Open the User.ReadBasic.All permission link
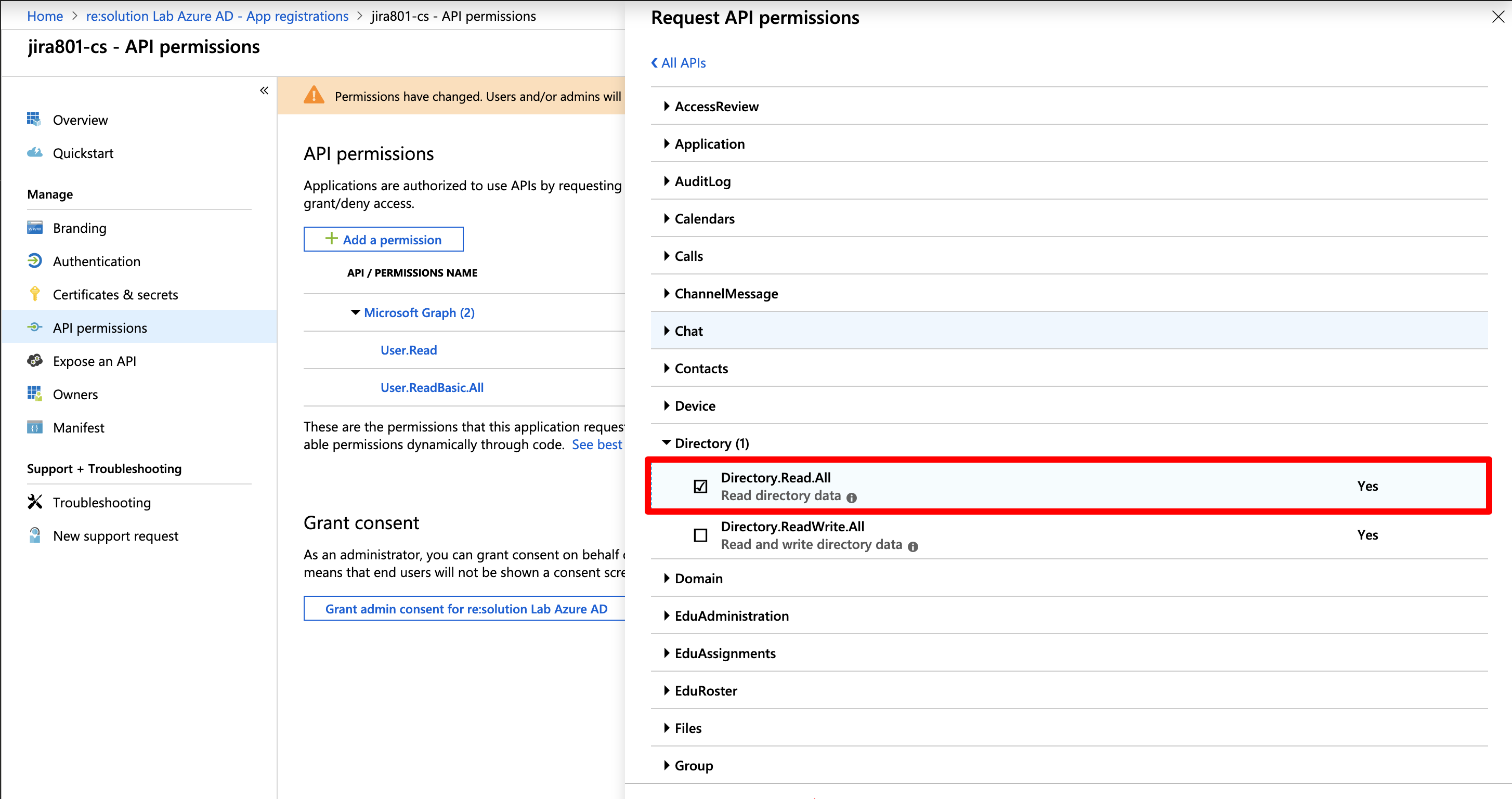Screen dimensions: 1512x799 coord(432,388)
